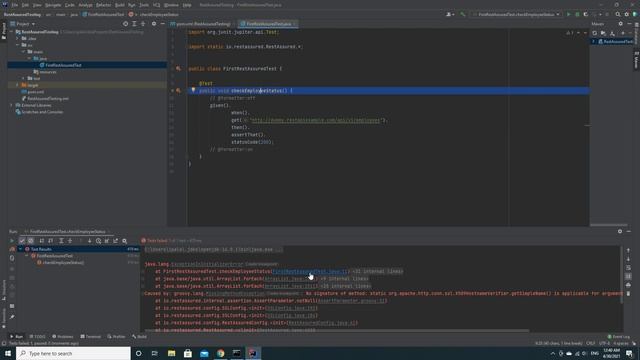The width and height of the screenshot is (640, 360).
Task: Open the Maven panel gear settings
Action: tap(620, 24)
